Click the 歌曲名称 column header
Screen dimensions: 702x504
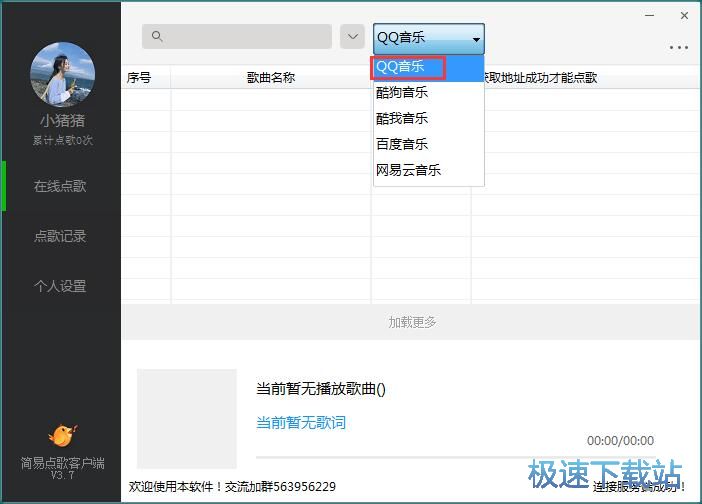[x=271, y=78]
